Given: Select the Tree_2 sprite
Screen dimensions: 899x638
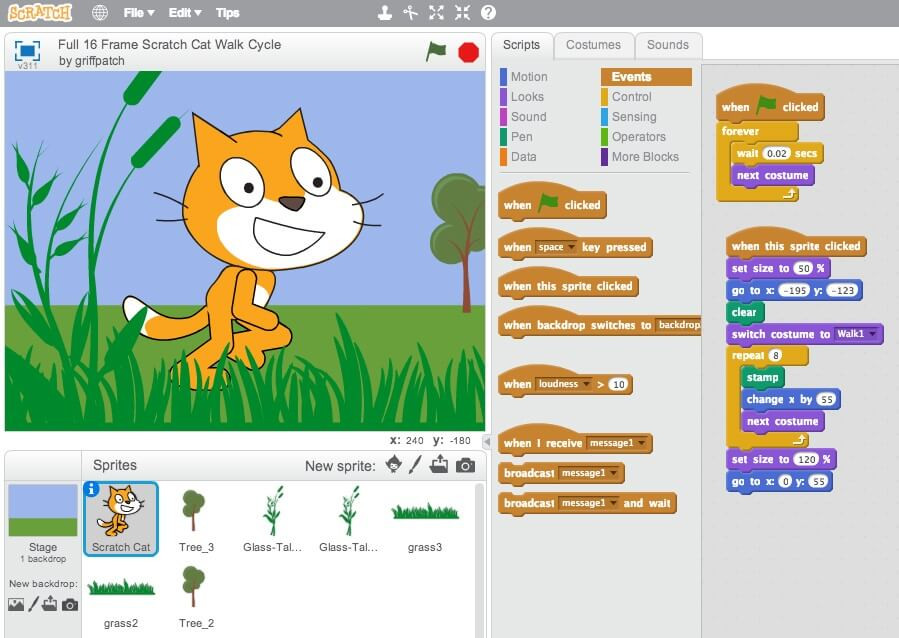Looking at the screenshot, I should pos(196,597).
